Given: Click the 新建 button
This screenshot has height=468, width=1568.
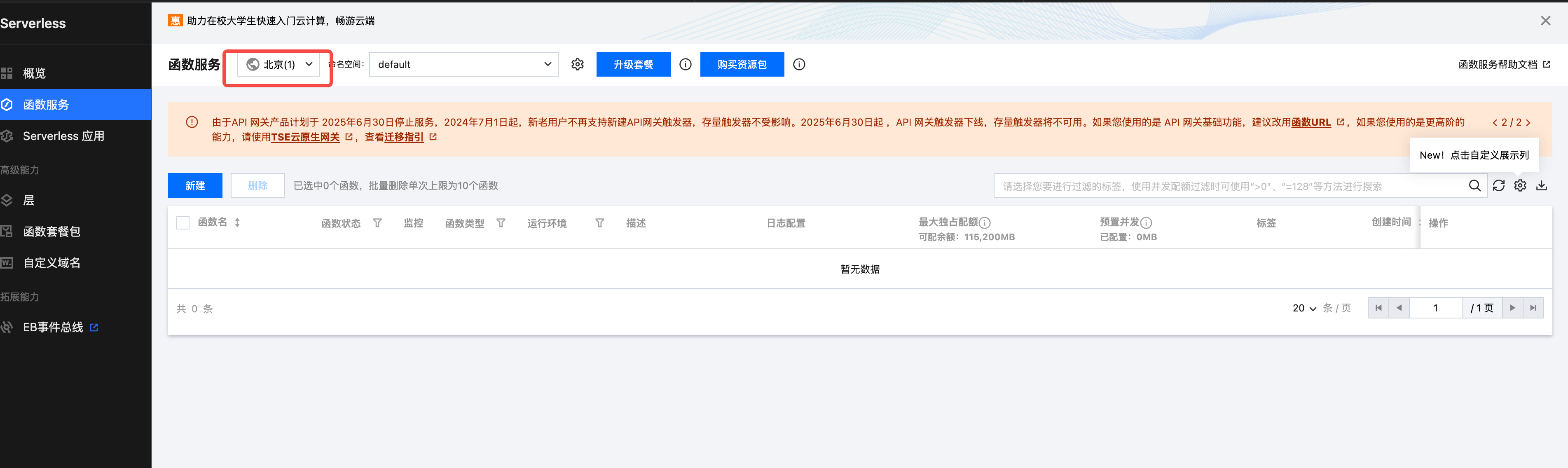Looking at the screenshot, I should pos(195,186).
